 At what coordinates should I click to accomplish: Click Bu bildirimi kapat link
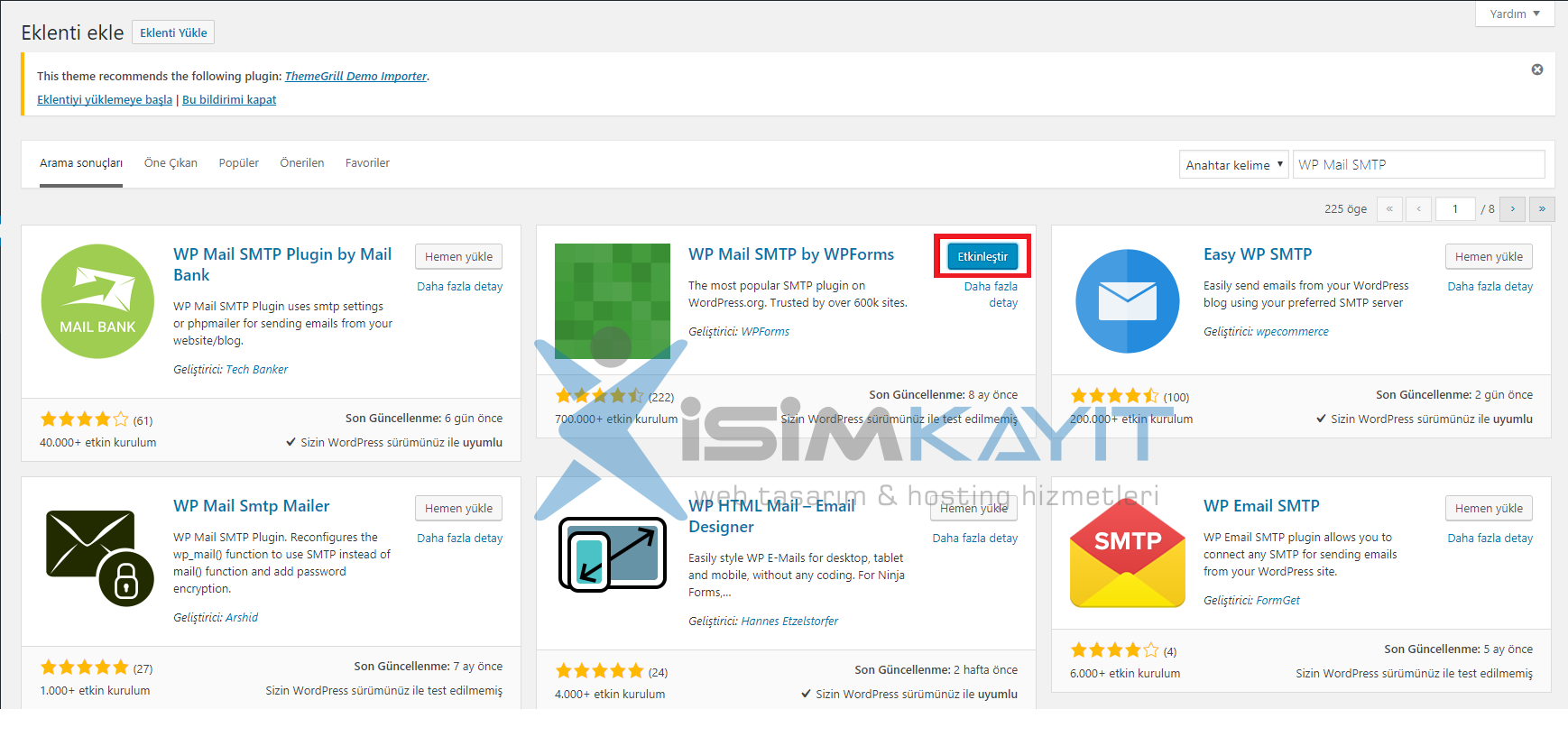[x=229, y=99]
